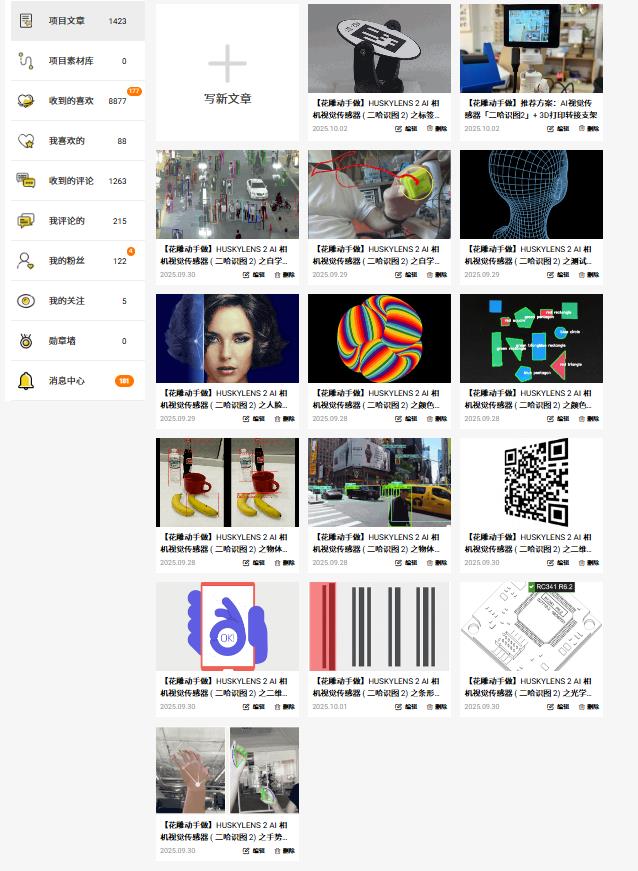This screenshot has height=871, width=638.
Task: Click the 我喜欢的 star icon
Action: (26, 141)
